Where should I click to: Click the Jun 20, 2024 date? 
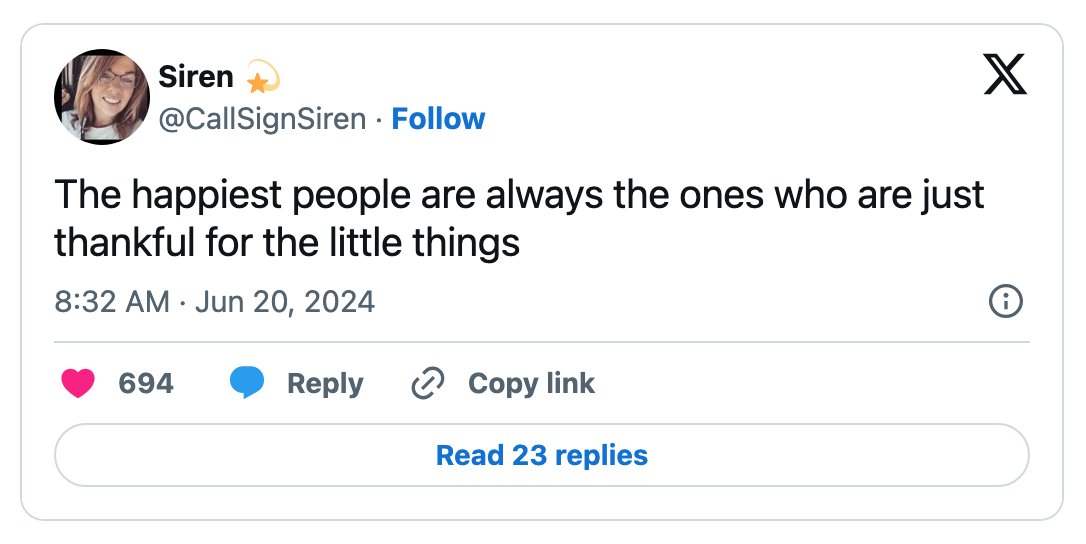(x=285, y=302)
